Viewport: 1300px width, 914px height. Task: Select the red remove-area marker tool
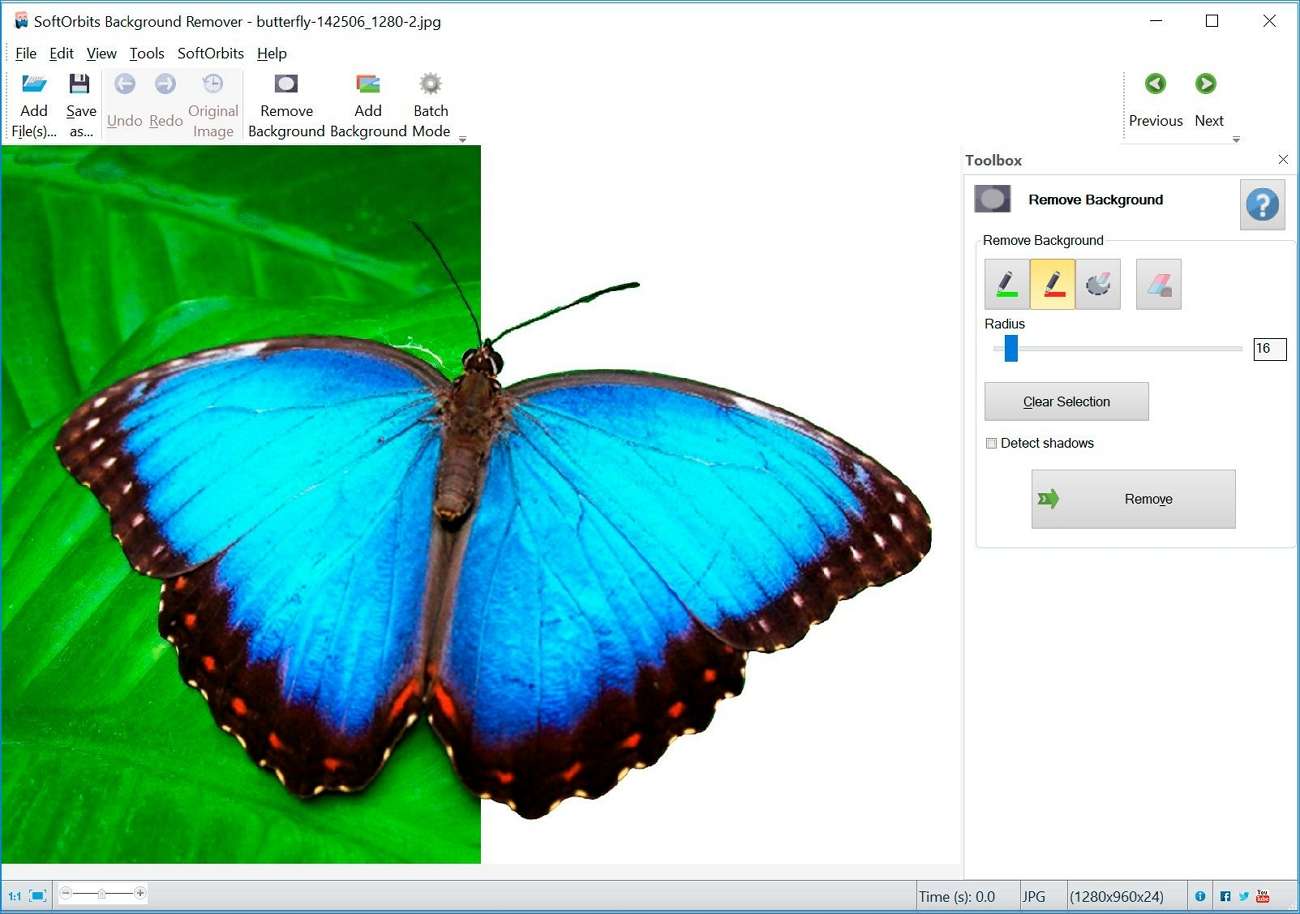[x=1052, y=283]
